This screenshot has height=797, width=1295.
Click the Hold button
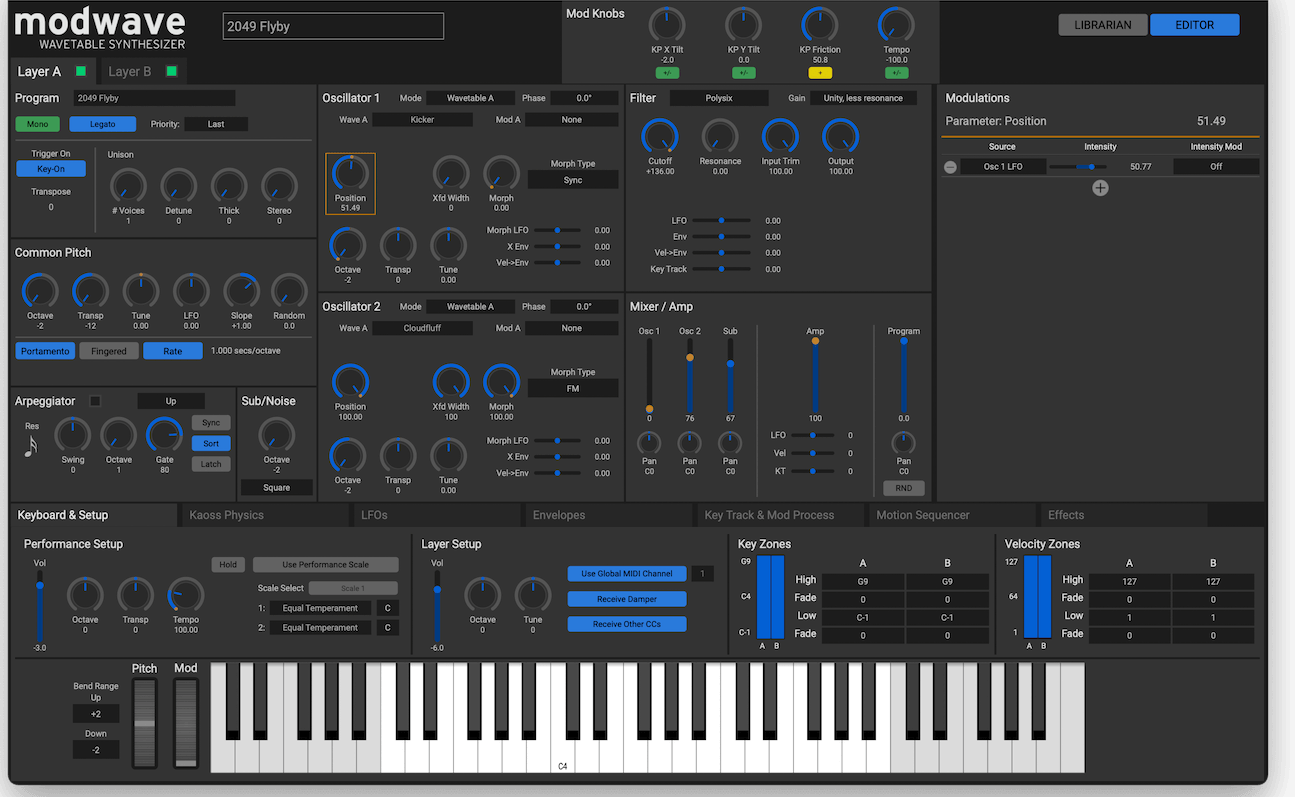point(228,565)
